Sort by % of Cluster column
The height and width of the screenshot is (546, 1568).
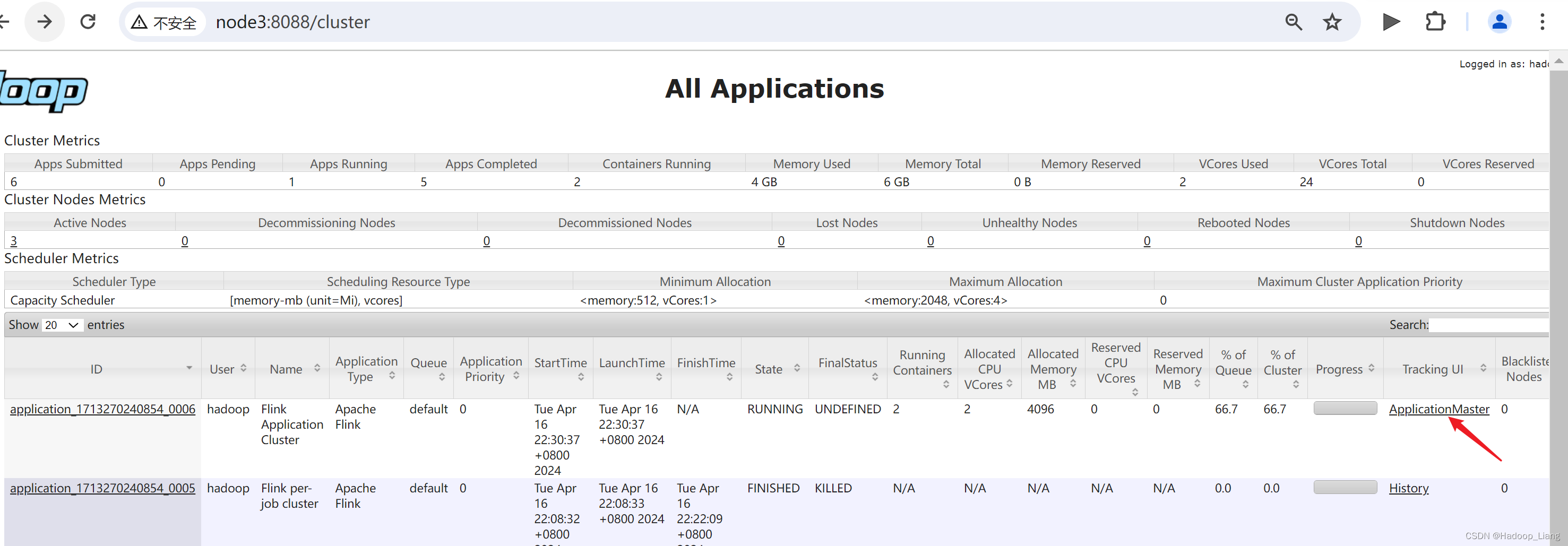tap(1282, 369)
